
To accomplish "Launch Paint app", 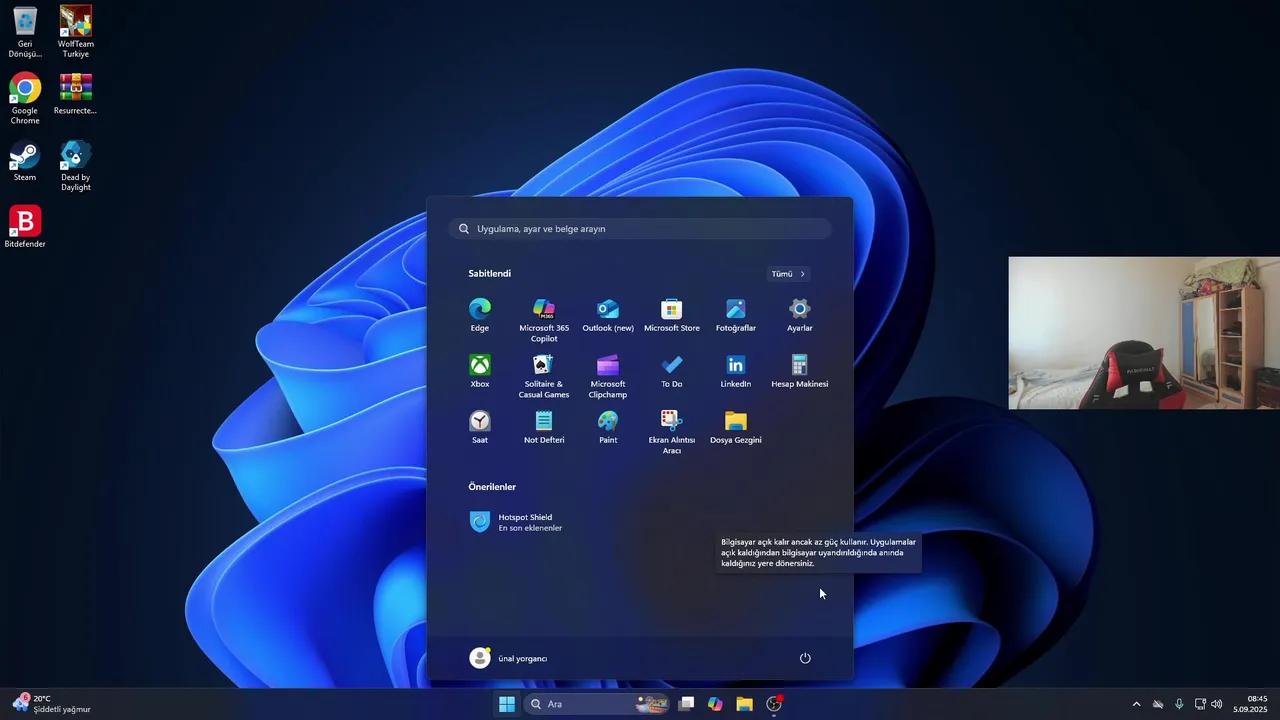I will click(x=608, y=427).
